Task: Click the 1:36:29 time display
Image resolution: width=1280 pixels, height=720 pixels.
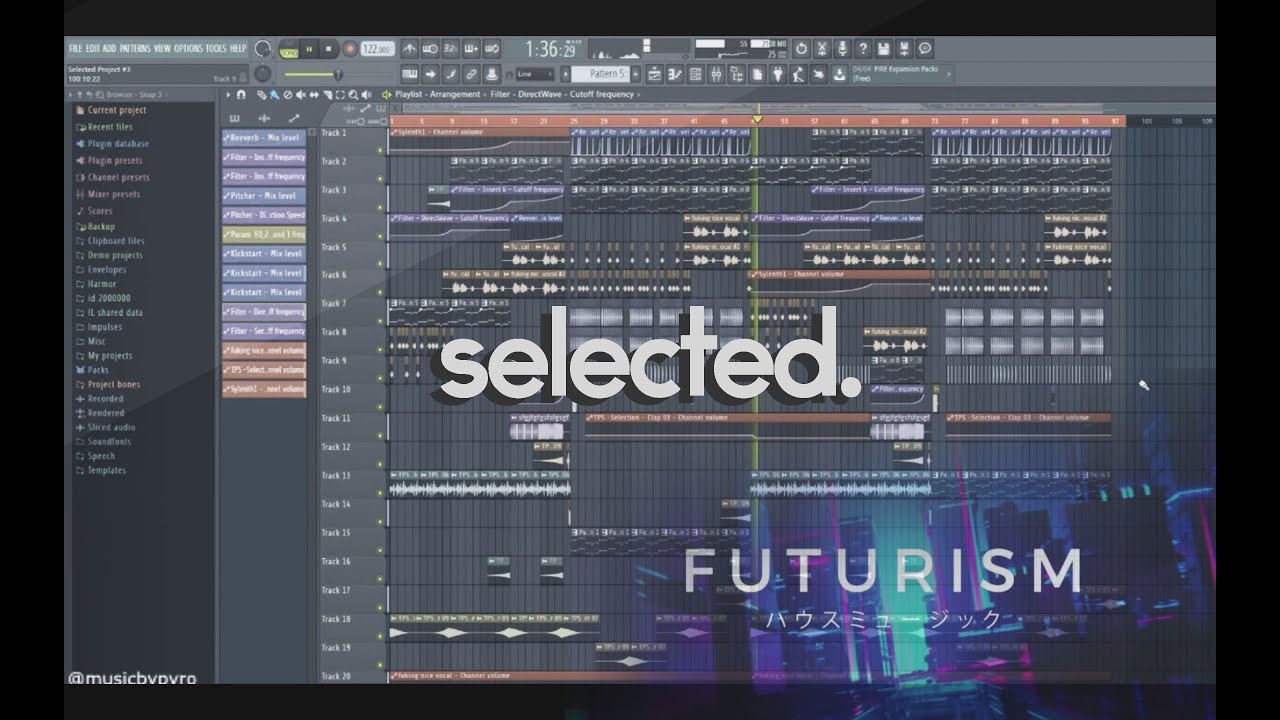Action: pos(552,49)
